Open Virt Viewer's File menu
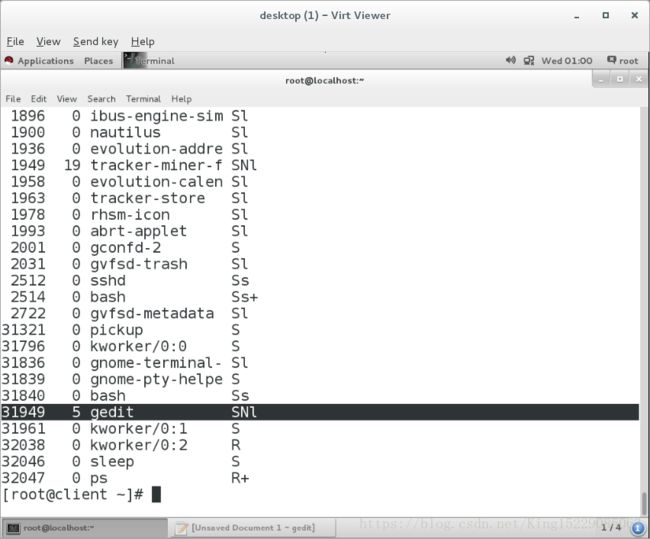 15,41
